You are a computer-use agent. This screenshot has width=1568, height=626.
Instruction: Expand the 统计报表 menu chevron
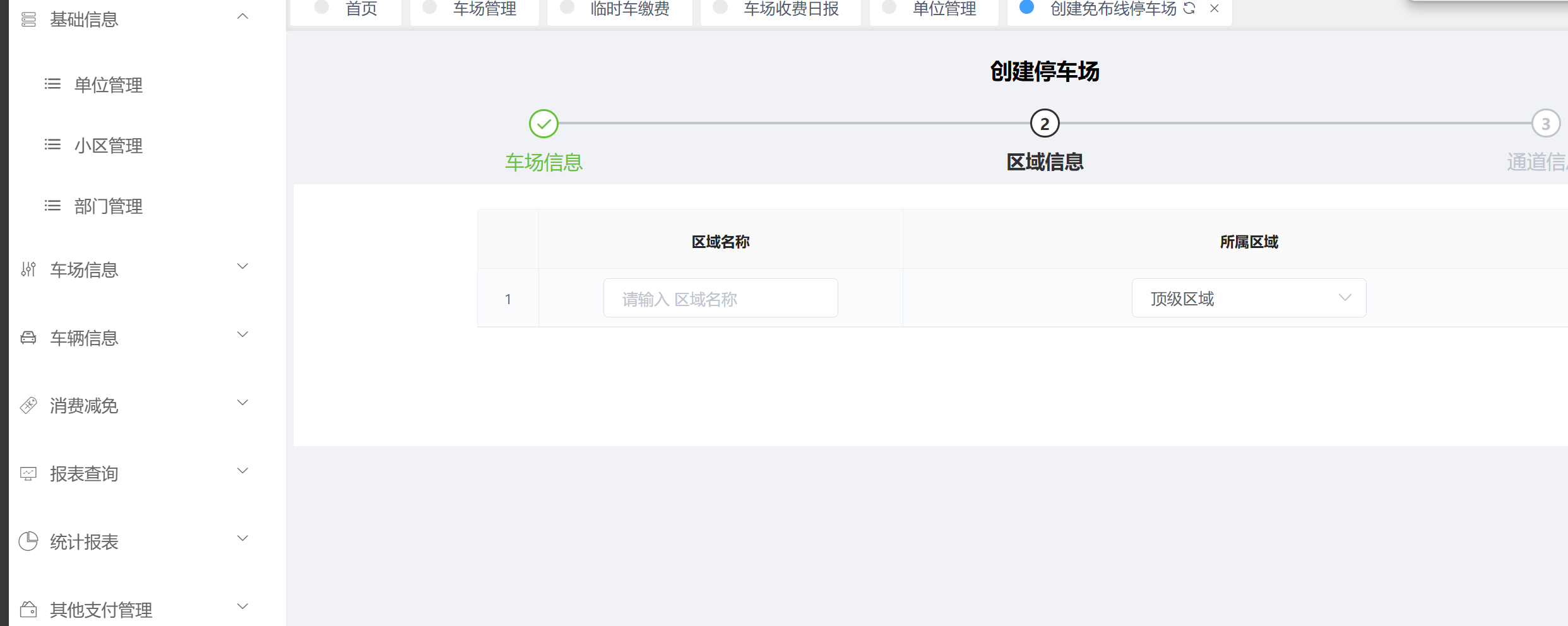(x=242, y=538)
